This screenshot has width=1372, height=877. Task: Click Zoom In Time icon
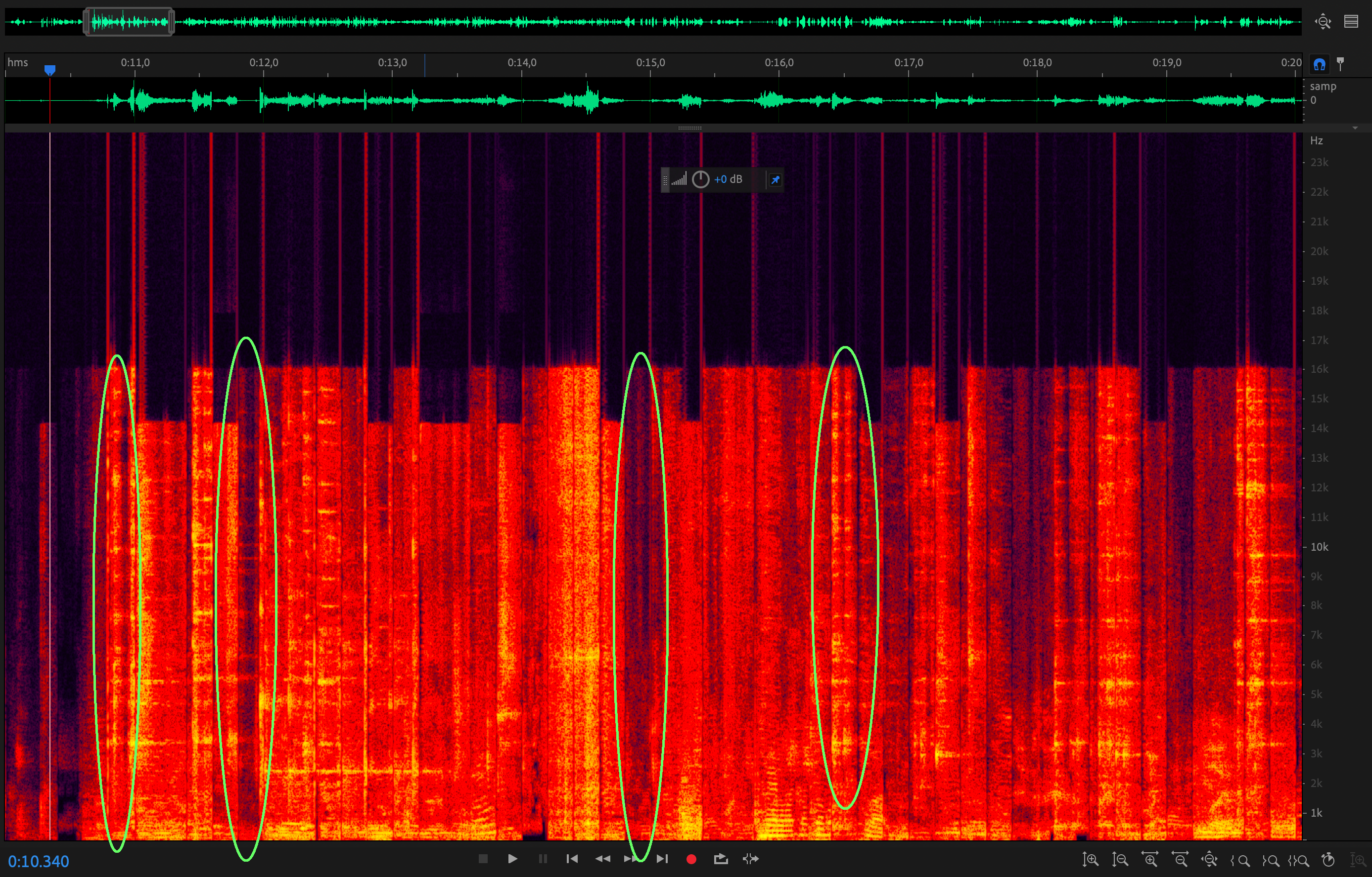point(1150,859)
